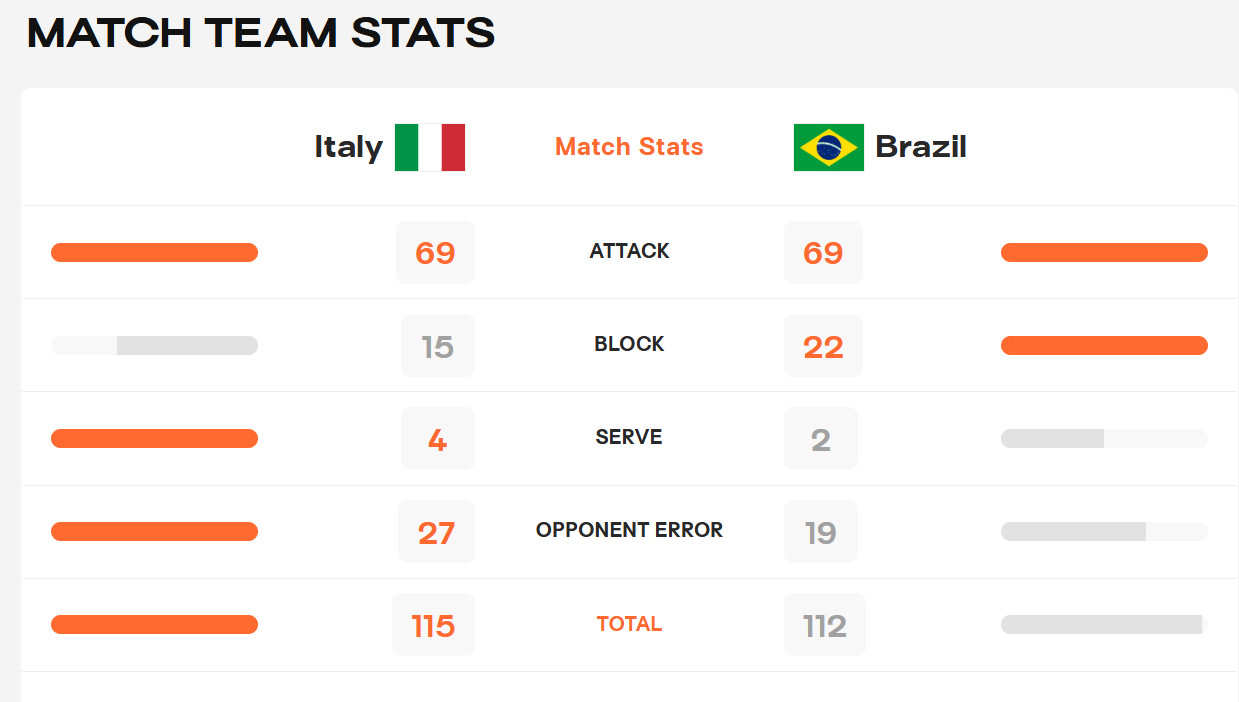Click the Italy flag icon
Viewport: 1239px width, 702px height.
(430, 147)
